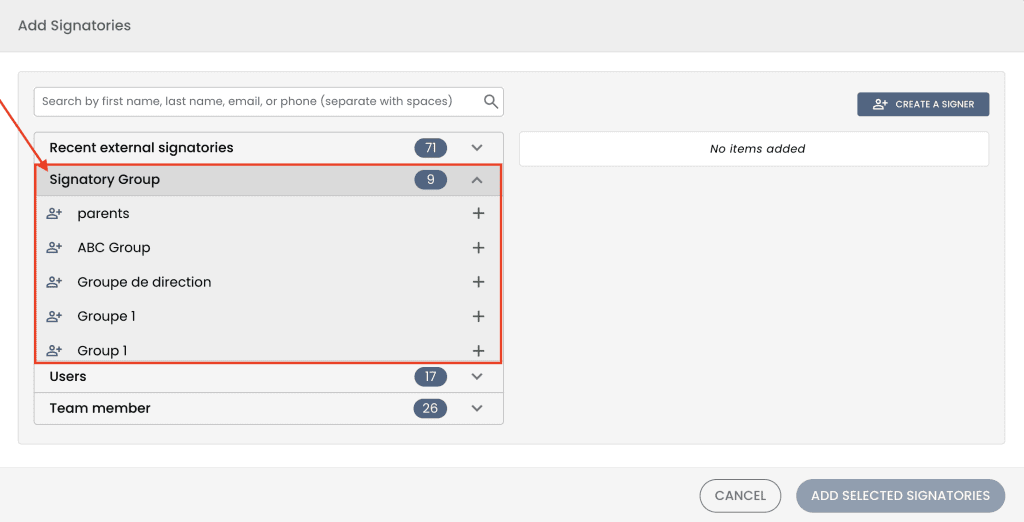Add the parents group with plus icon
Viewport: 1024px width, 522px height.
[478, 214]
